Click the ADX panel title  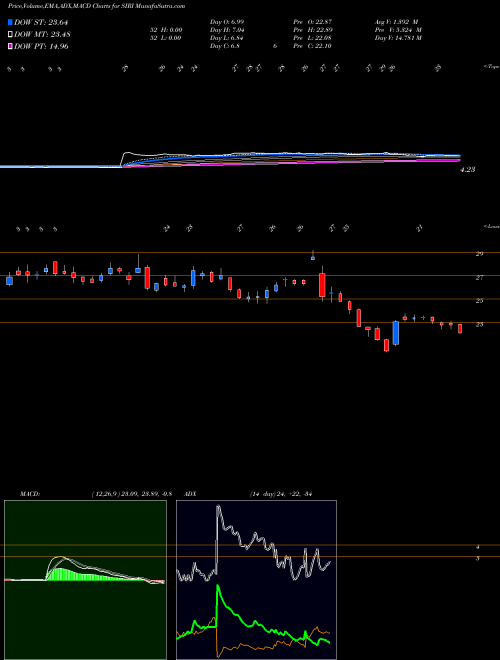(x=191, y=494)
